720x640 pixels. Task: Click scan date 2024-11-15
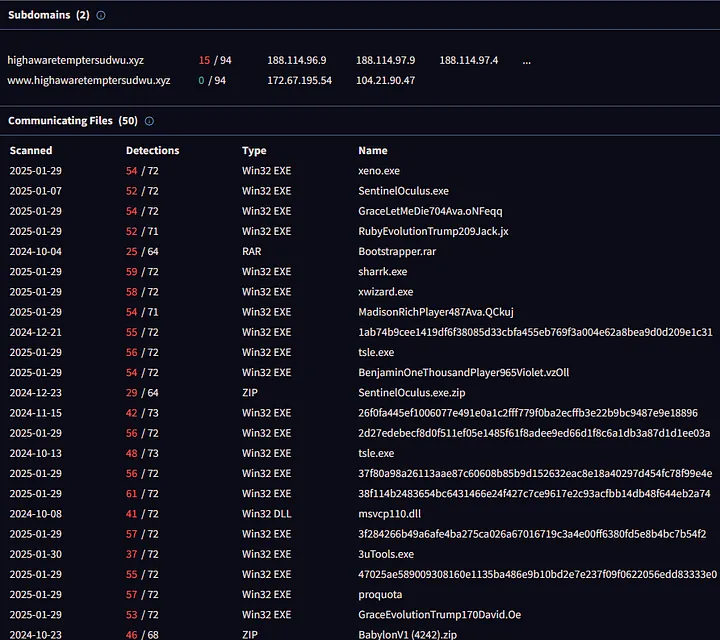[x=35, y=413]
